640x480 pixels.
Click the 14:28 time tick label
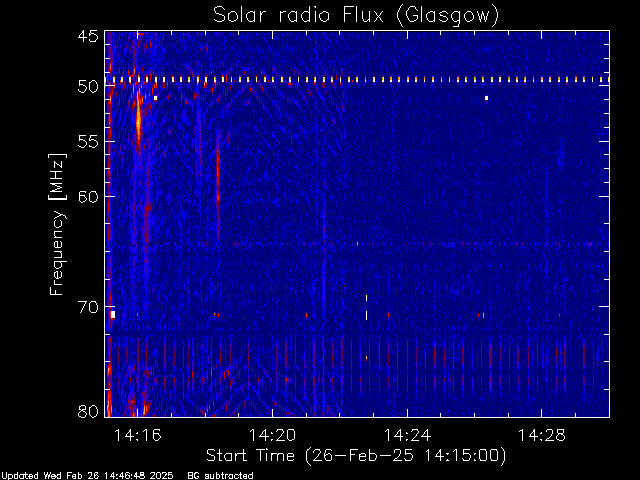point(542,436)
